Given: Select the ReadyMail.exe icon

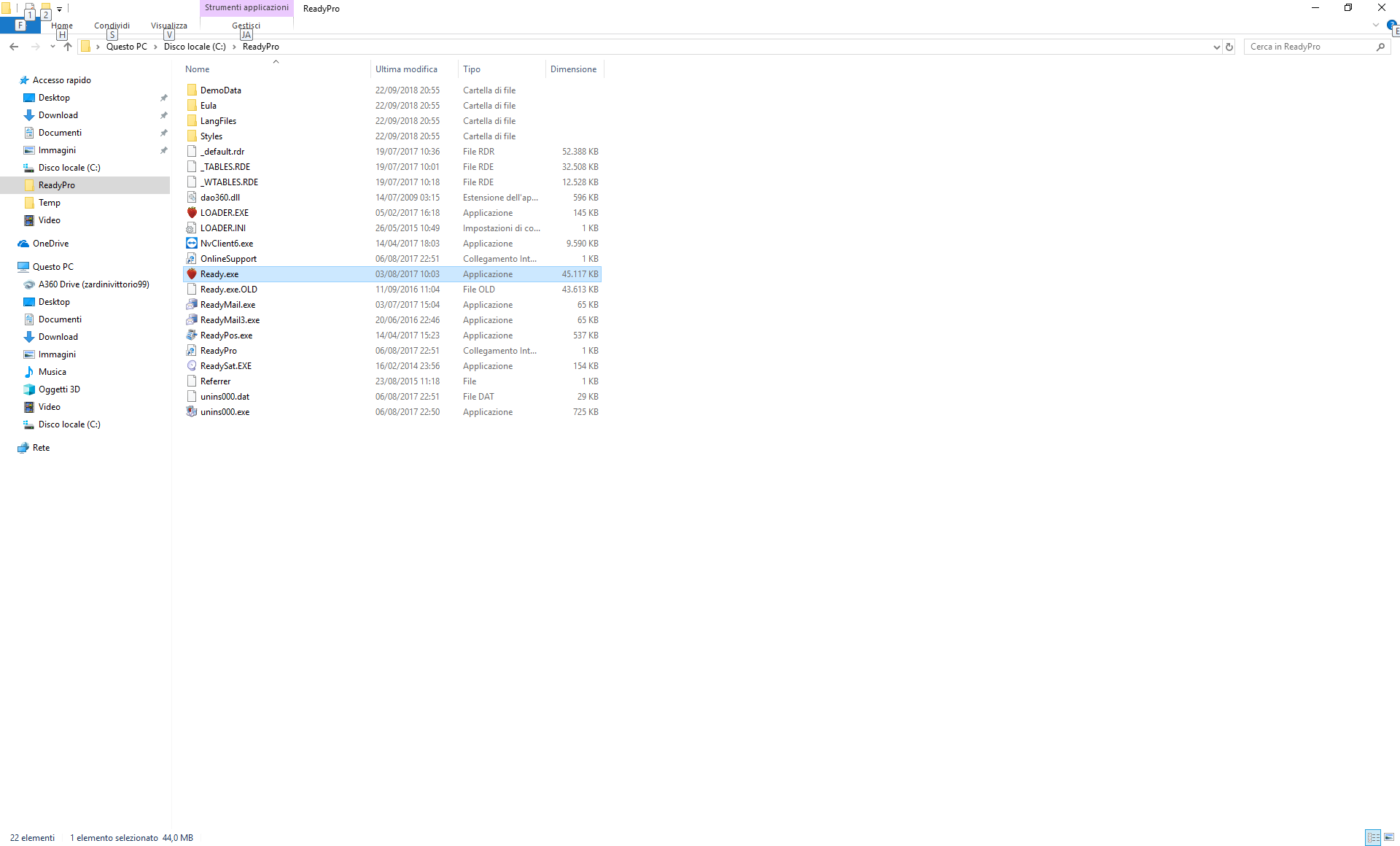Looking at the screenshot, I should tap(192, 305).
